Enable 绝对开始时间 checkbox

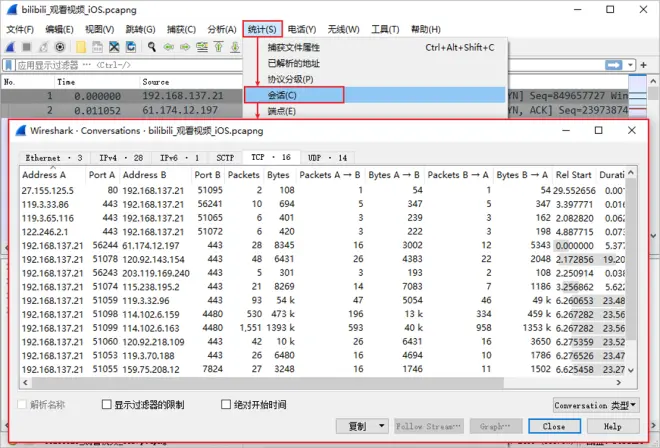[226, 405]
